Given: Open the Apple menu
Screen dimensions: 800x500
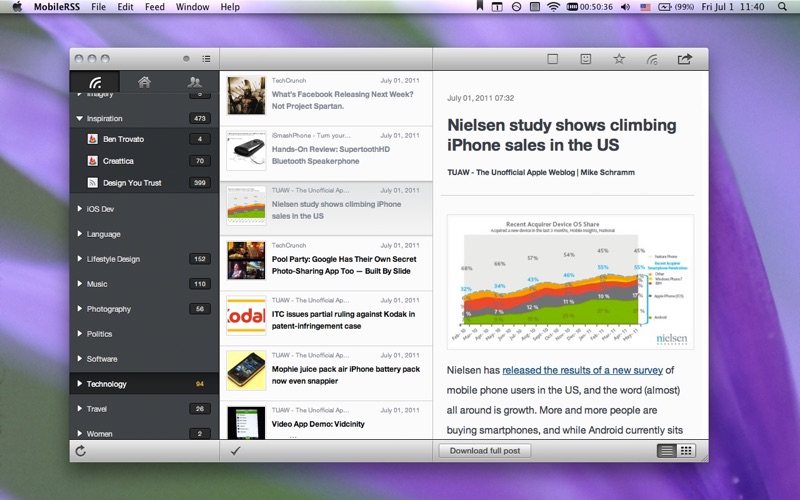Looking at the screenshot, I should click(x=17, y=7).
